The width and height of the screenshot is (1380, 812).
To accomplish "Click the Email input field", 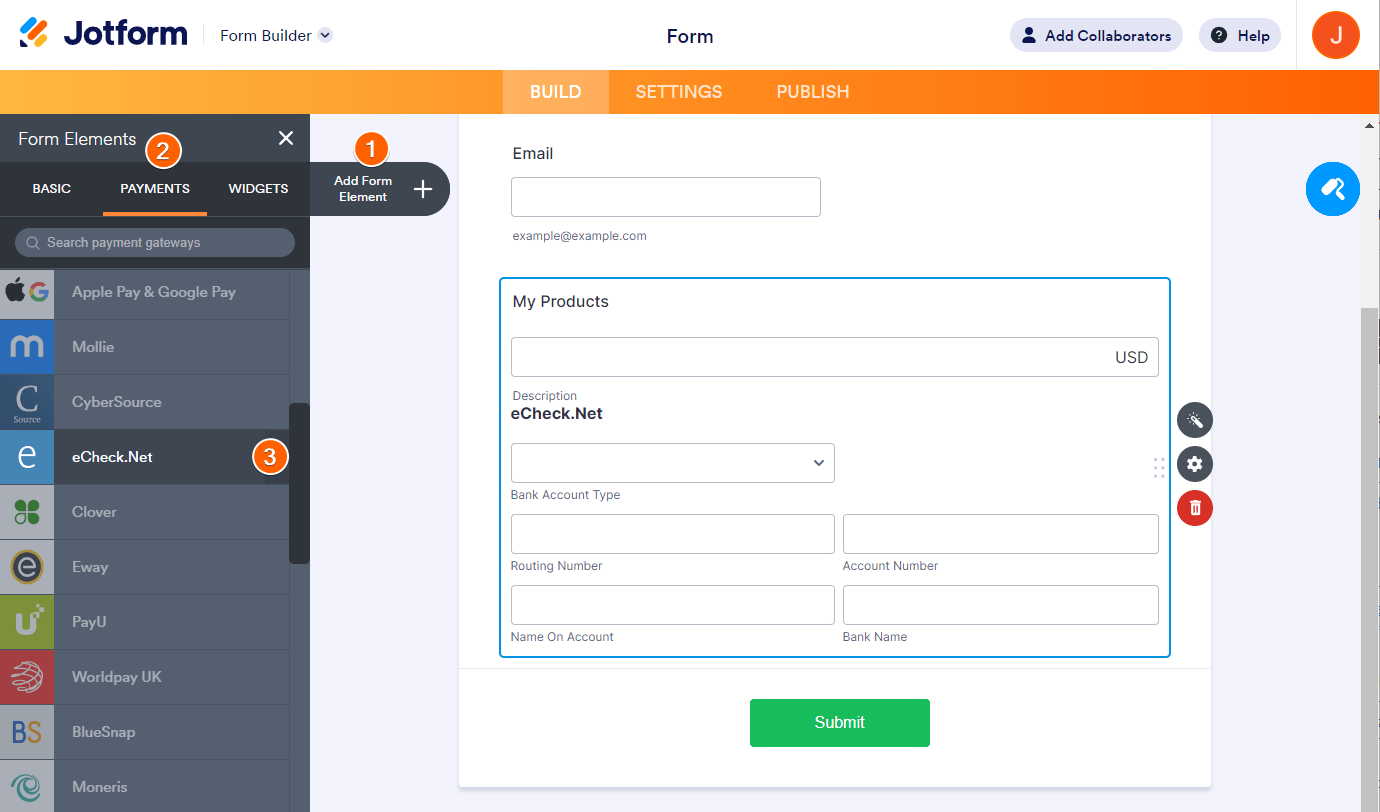I will coord(666,197).
